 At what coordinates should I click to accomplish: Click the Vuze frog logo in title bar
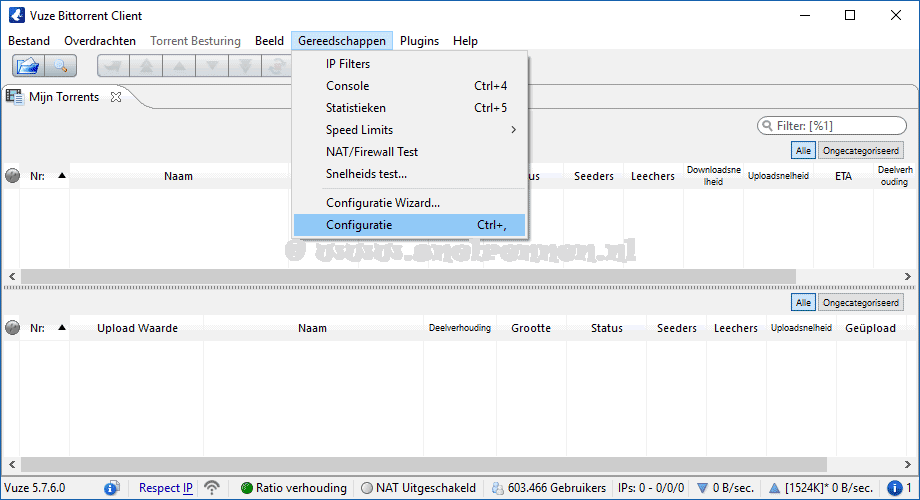(x=17, y=15)
